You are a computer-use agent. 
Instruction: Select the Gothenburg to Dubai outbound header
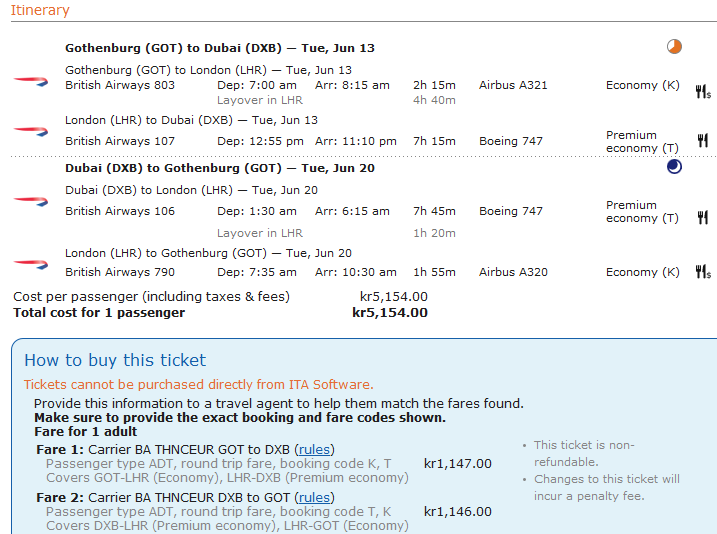[x=220, y=48]
